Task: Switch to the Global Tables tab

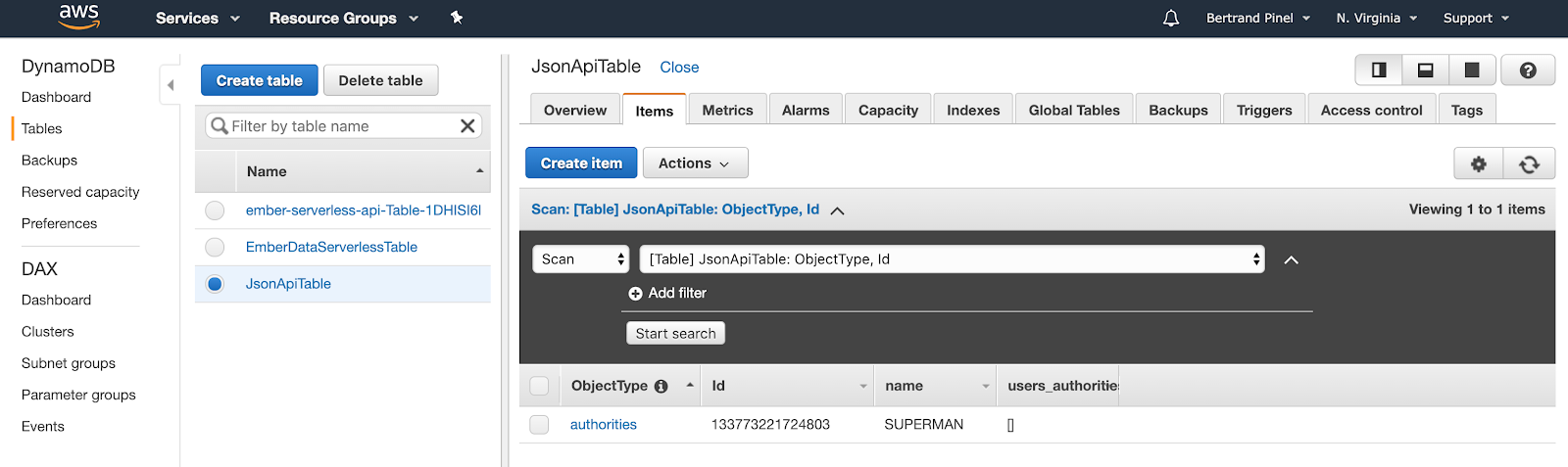Action: point(1074,110)
